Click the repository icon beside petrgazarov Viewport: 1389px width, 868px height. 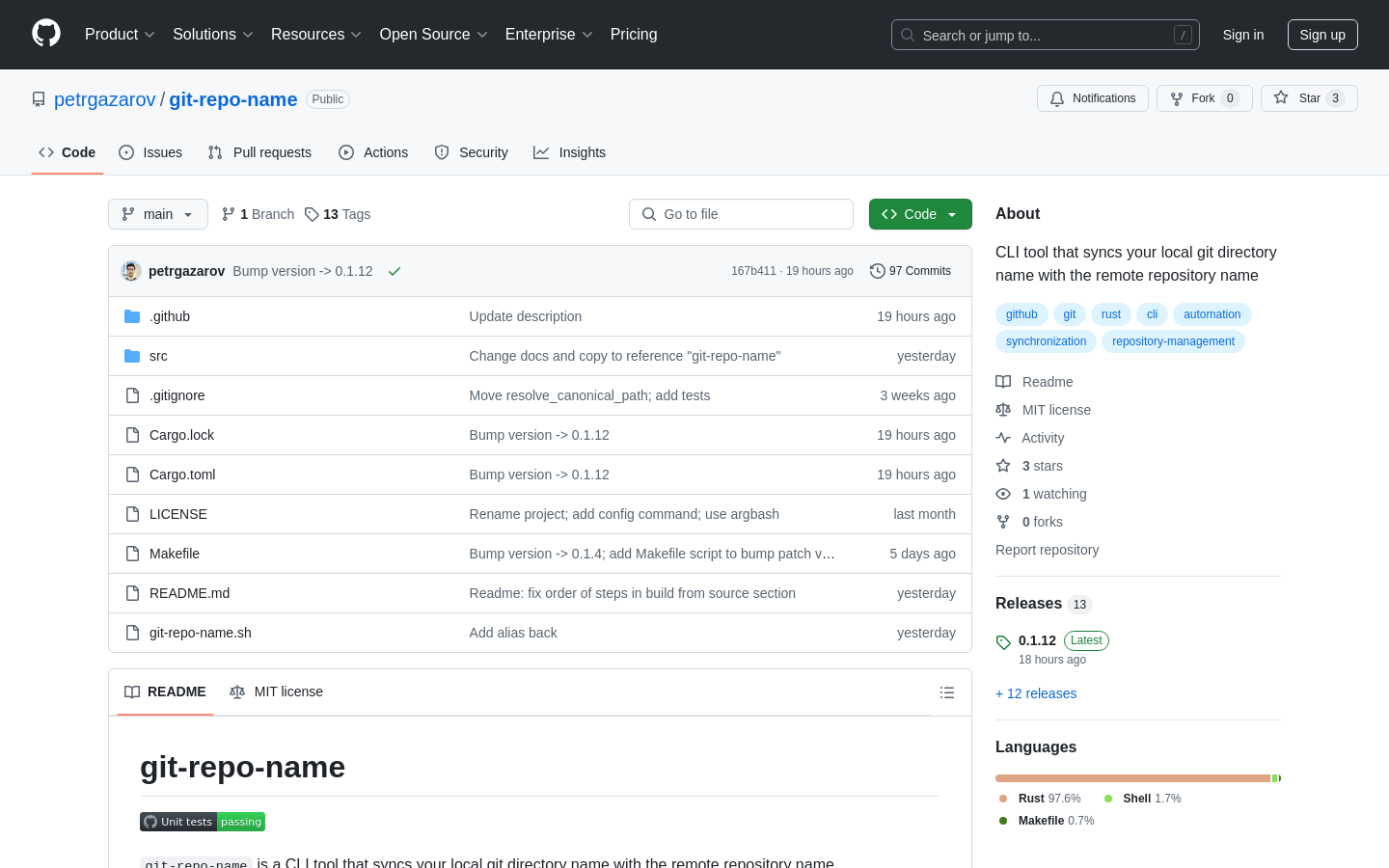tap(39, 99)
